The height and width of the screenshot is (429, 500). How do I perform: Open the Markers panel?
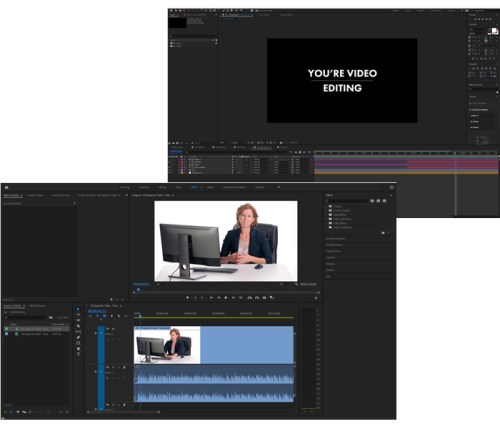tap(330, 264)
